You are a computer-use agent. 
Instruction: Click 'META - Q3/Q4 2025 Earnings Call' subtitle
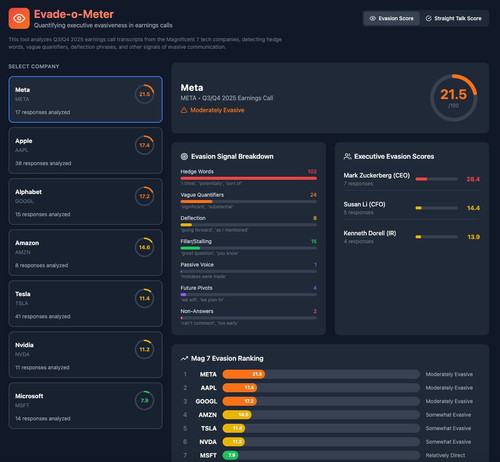[x=227, y=98]
